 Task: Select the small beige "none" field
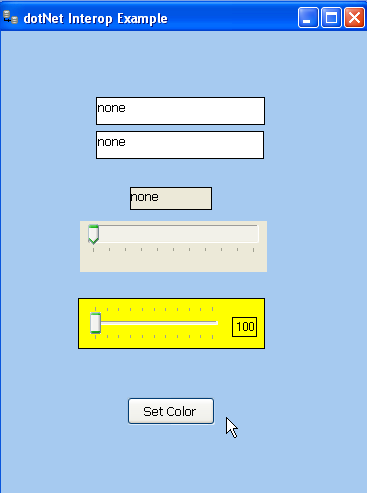coord(171,198)
